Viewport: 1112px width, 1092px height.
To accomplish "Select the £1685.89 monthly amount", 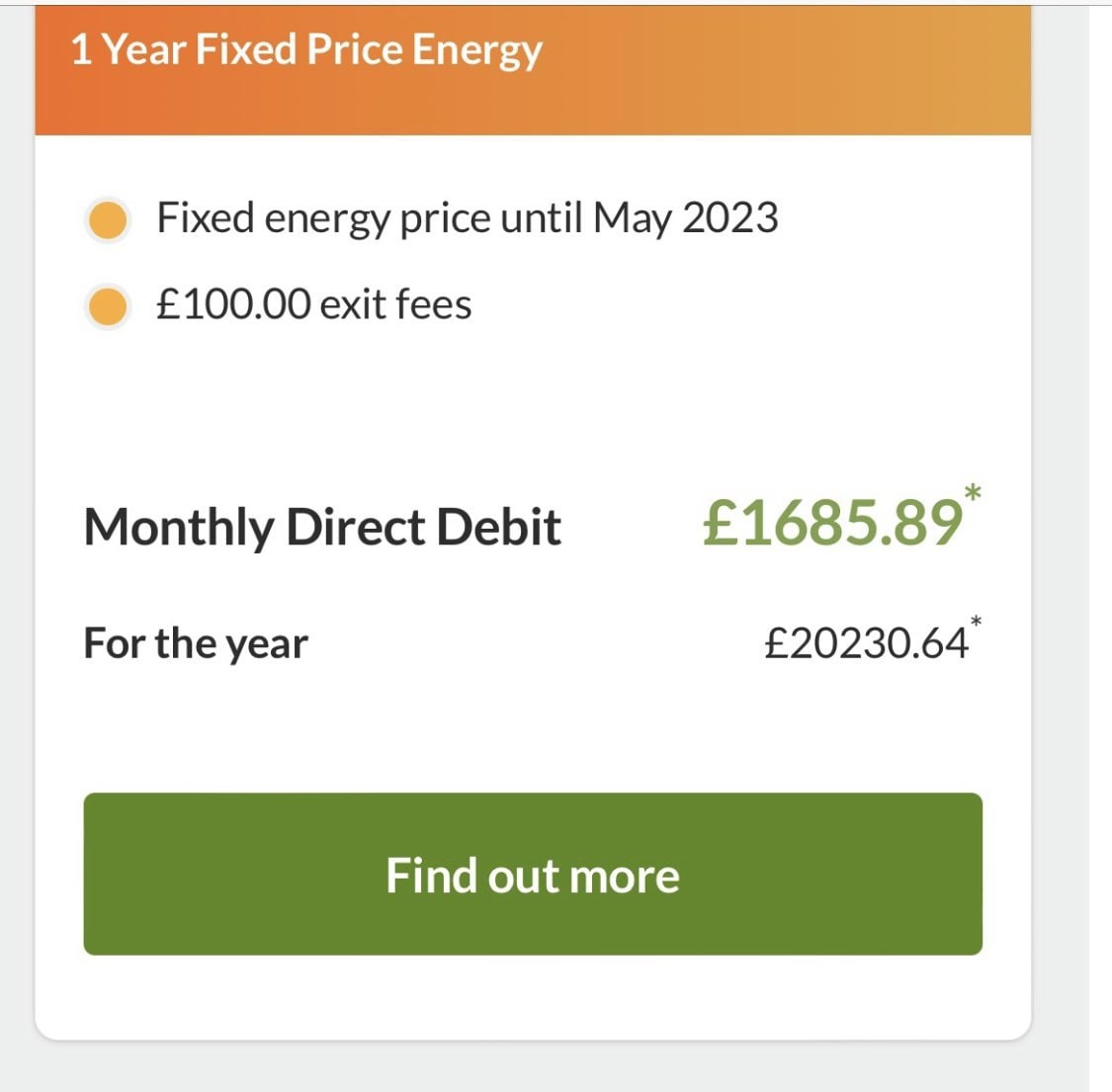I will [832, 522].
